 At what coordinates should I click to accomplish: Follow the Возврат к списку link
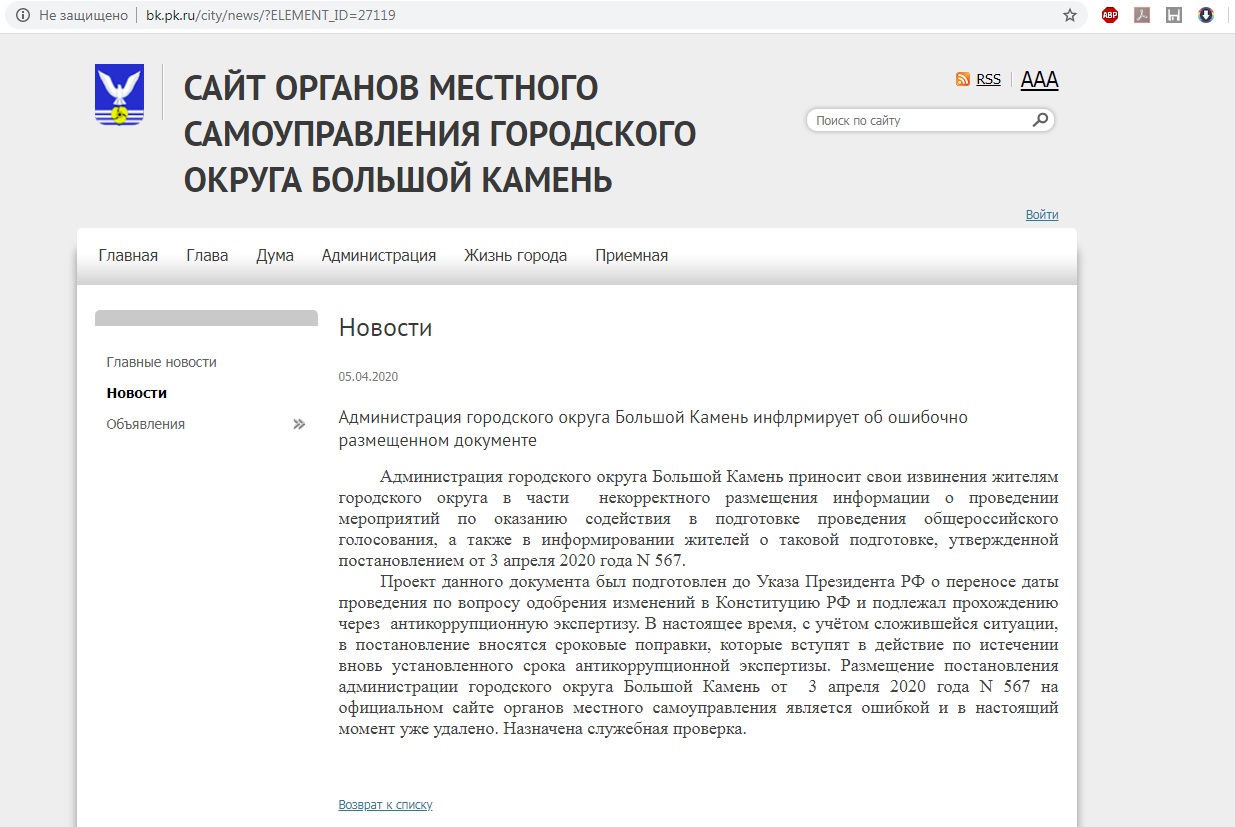385,804
